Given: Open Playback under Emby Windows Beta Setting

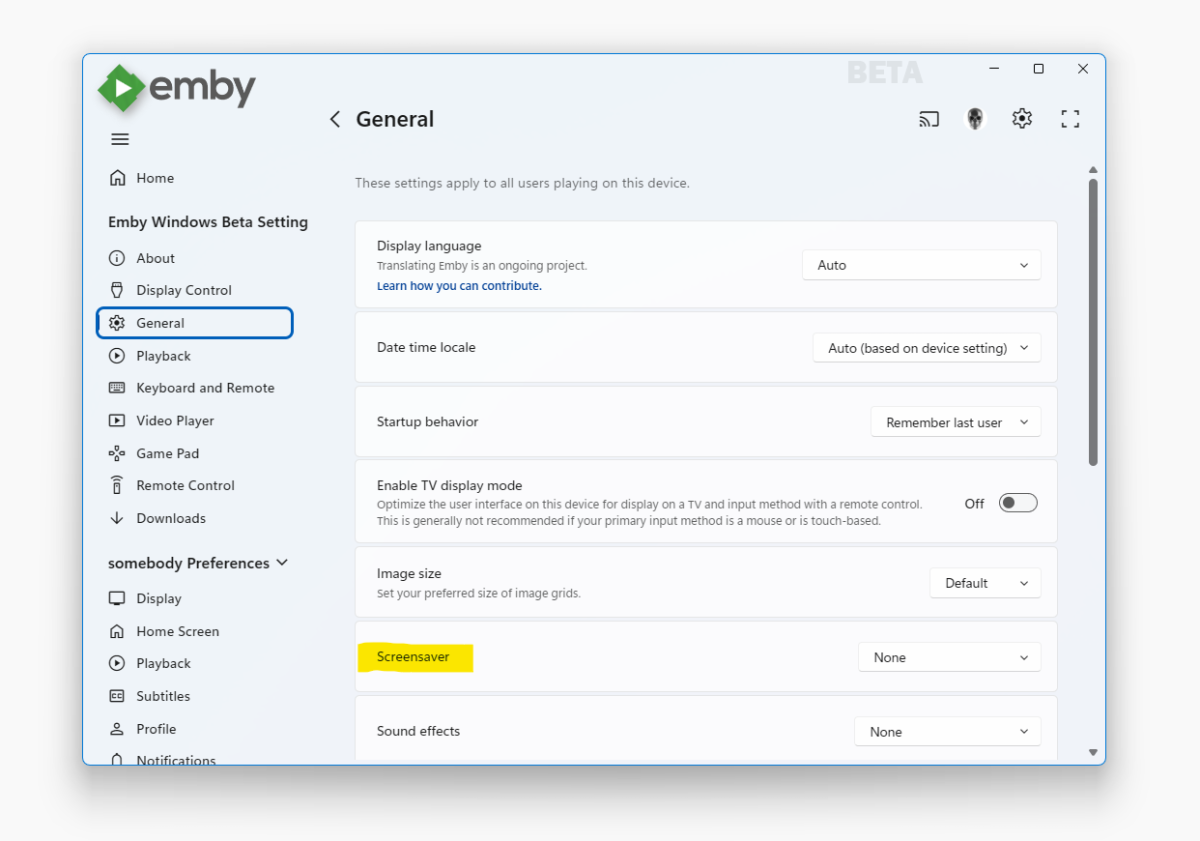Looking at the screenshot, I should pos(194,356).
